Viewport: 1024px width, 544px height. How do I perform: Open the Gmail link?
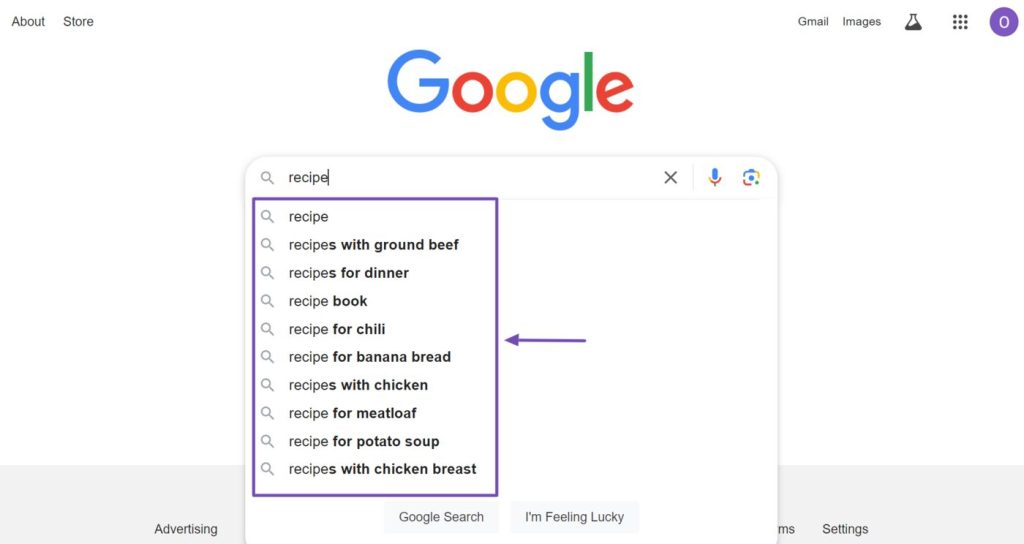click(813, 22)
